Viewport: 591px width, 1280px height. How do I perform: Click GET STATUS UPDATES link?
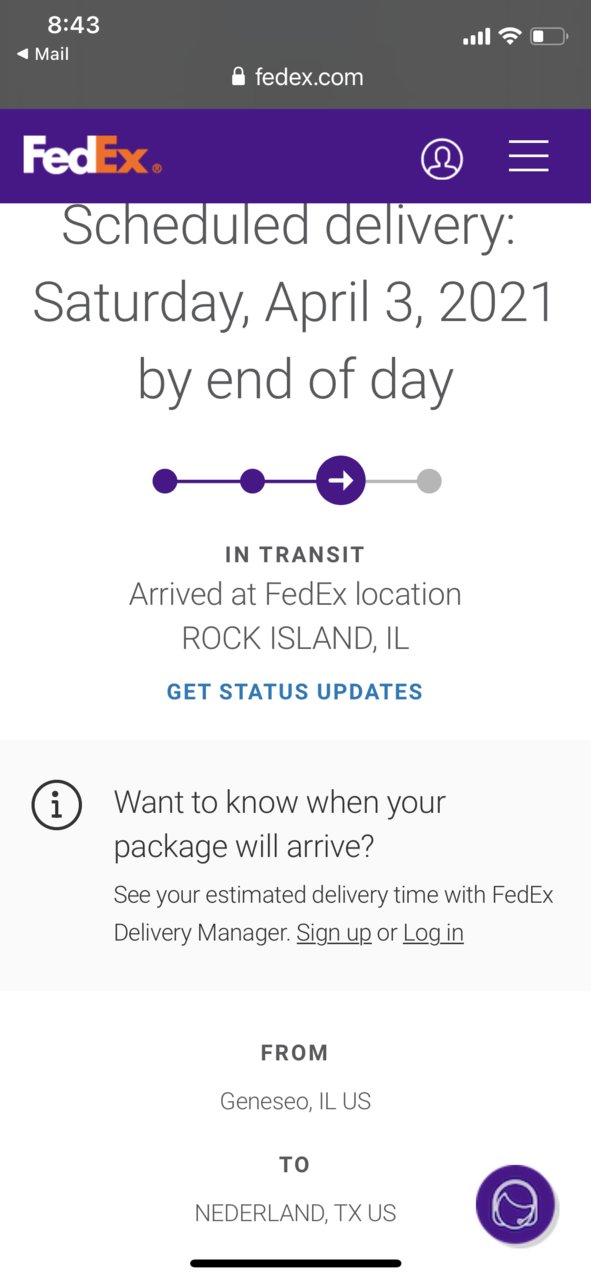pos(295,692)
